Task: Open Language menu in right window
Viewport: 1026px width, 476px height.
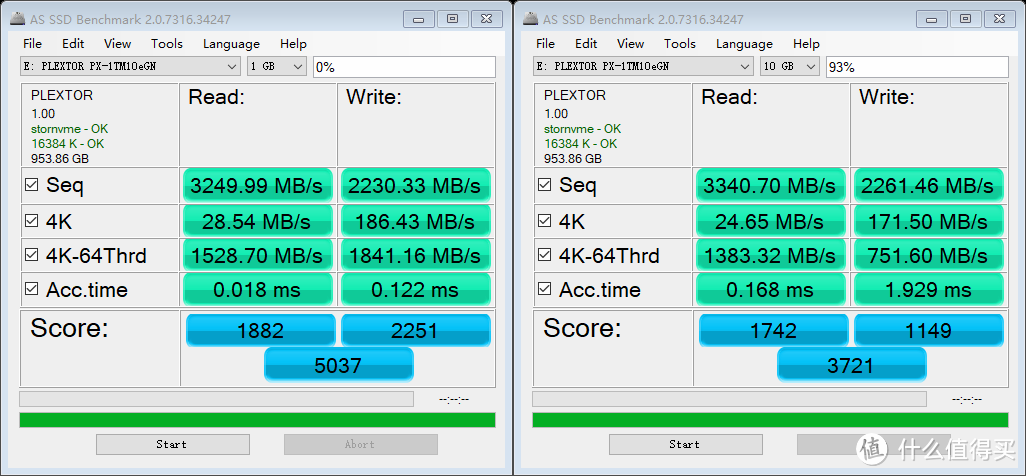Action: pos(744,44)
